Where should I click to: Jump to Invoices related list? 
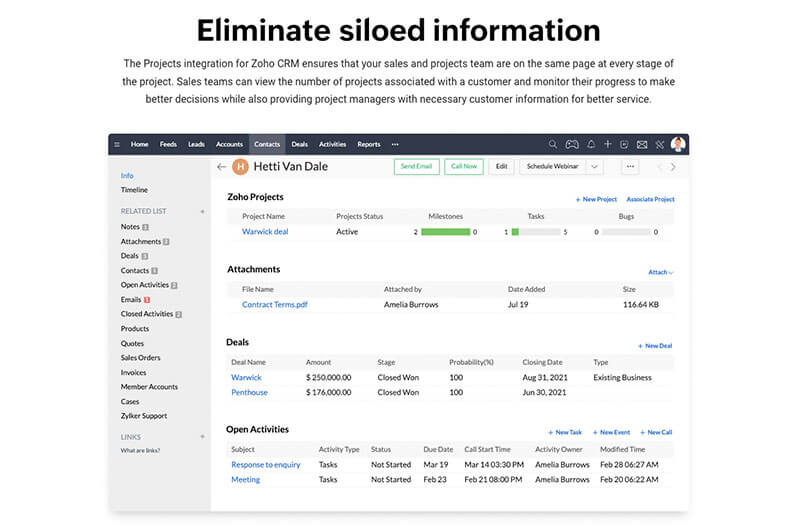133,372
